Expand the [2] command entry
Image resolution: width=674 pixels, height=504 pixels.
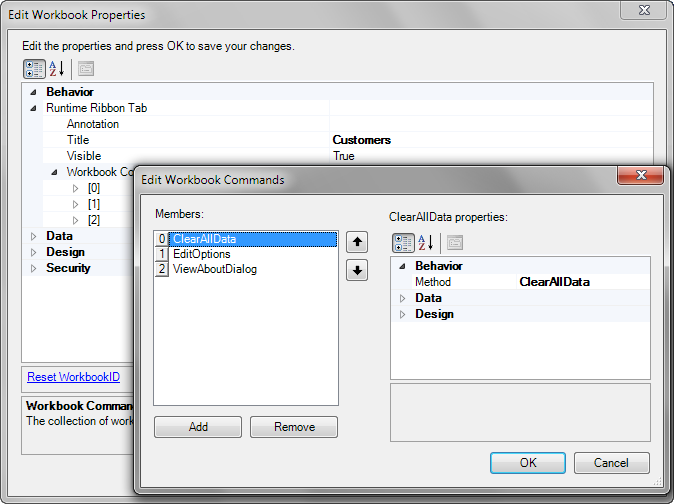76,220
